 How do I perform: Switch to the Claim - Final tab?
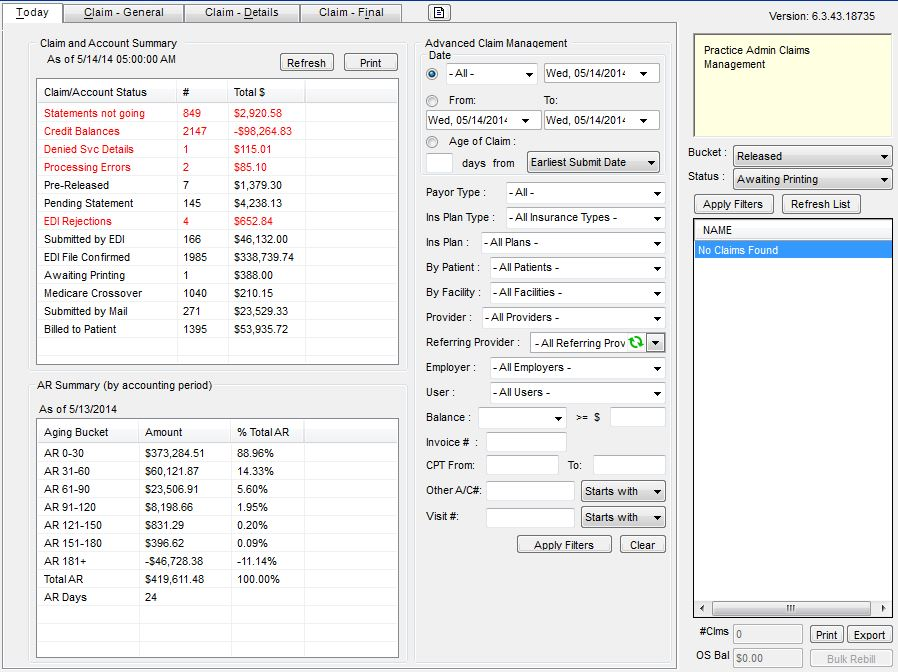click(352, 13)
